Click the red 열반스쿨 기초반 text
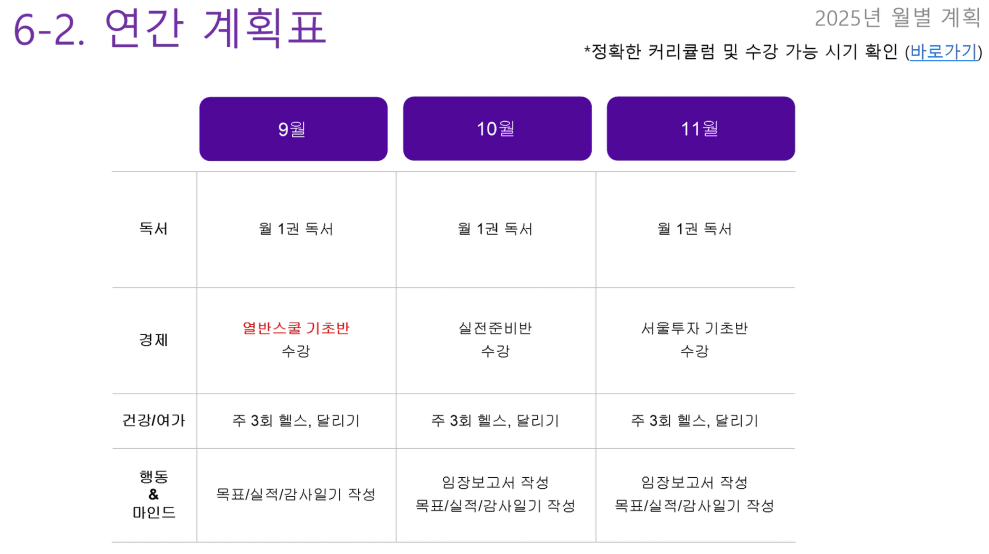Image resolution: width=989 pixels, height=554 pixels. point(296,328)
